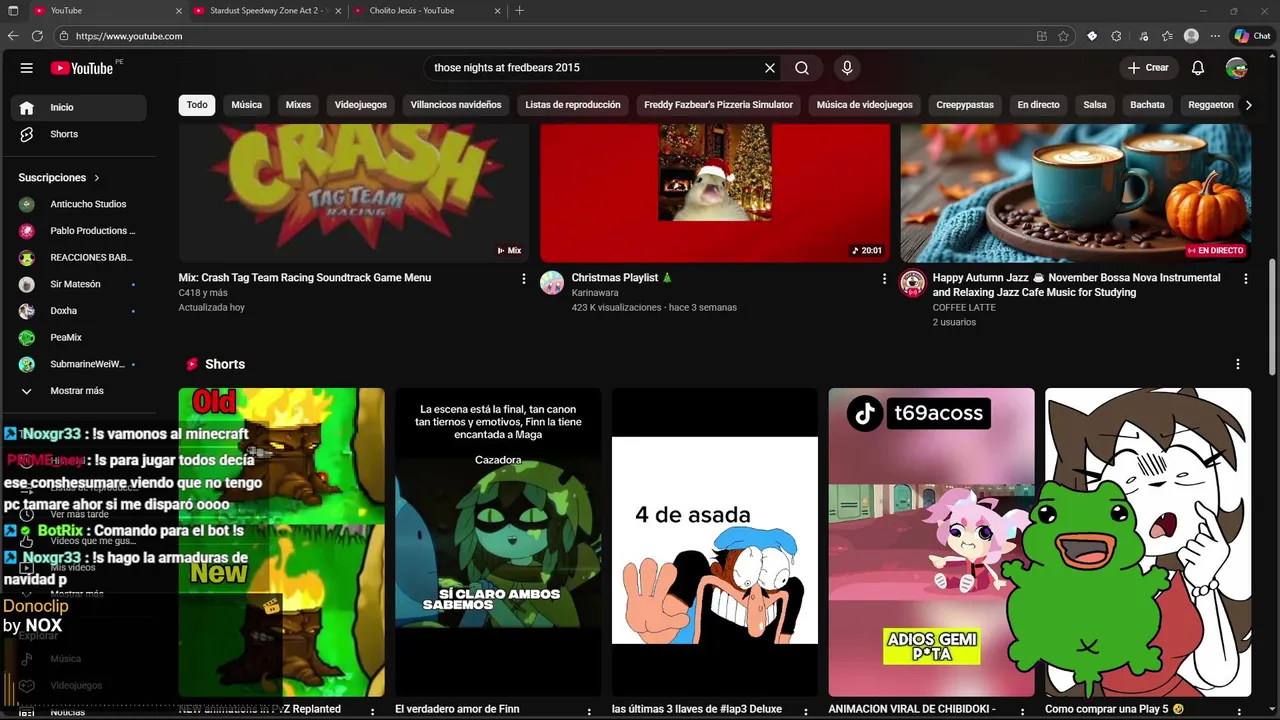Open the PeaMix channel
The width and height of the screenshot is (1280, 720).
(x=79, y=338)
